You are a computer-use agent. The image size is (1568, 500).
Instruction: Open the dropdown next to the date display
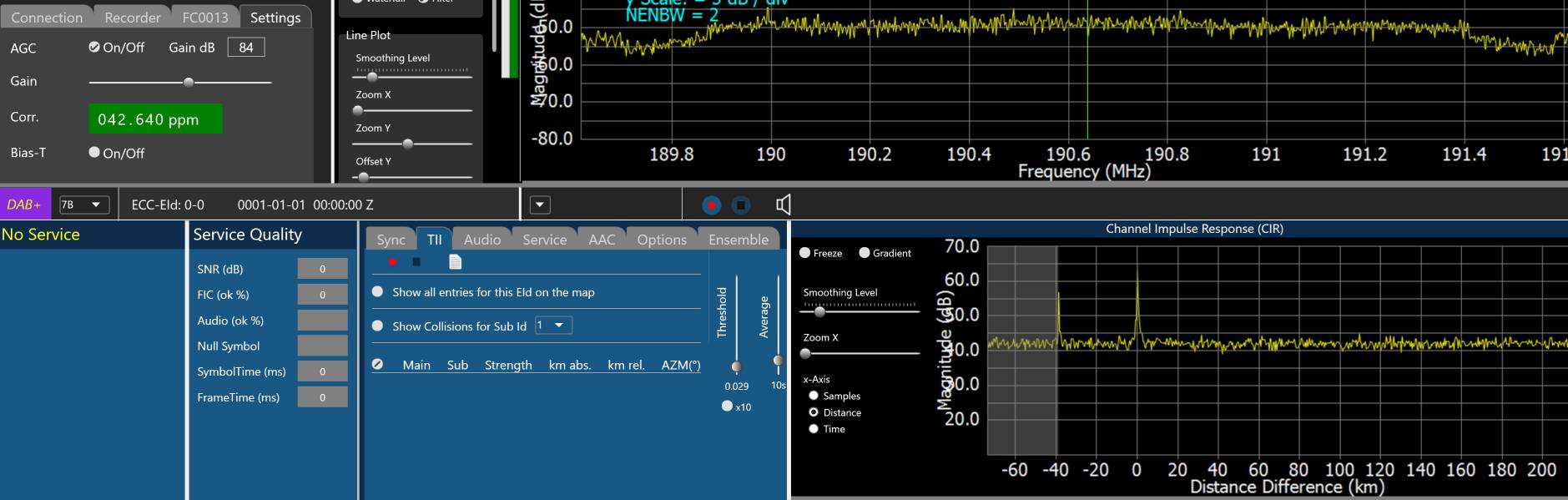coord(540,205)
